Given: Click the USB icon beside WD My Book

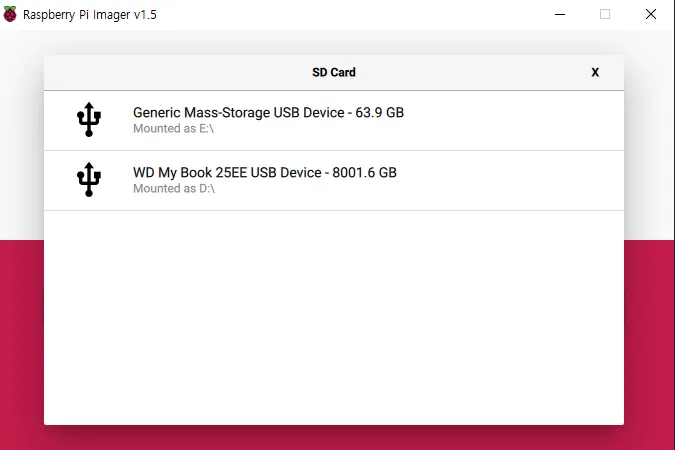Looking at the screenshot, I should point(89,180).
